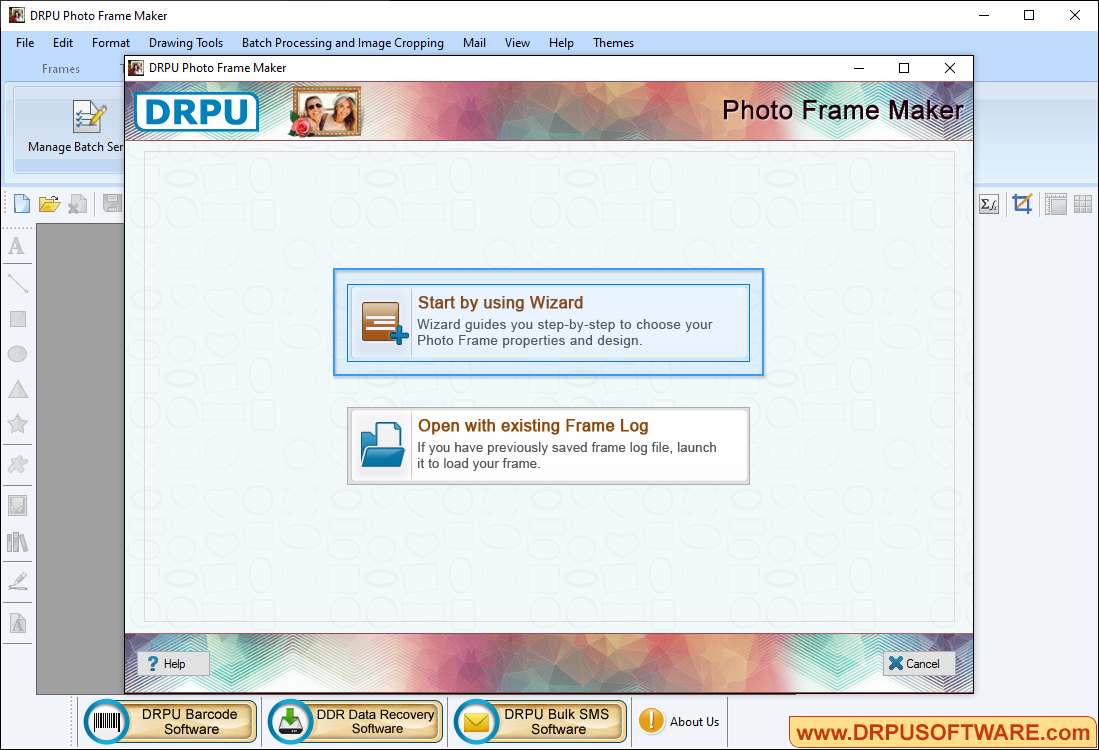Click Cancel in the wizard dialog
Viewport: 1099px width, 750px height.
pos(918,663)
